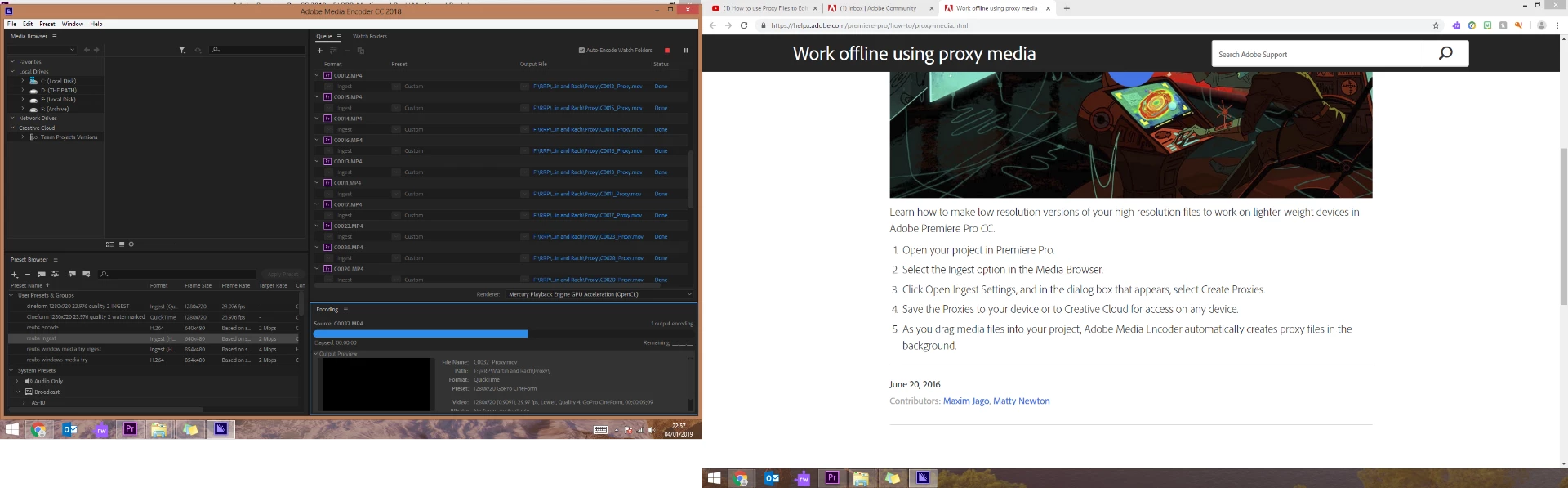The image size is (1568, 488).
Task: Click the blue encoding progress bar
Action: click(x=421, y=334)
